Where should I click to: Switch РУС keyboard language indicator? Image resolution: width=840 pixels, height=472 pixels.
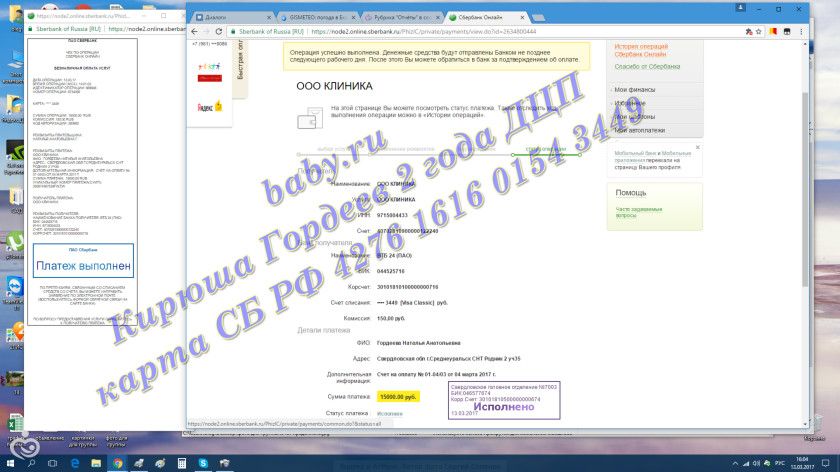pyautogui.click(x=779, y=463)
